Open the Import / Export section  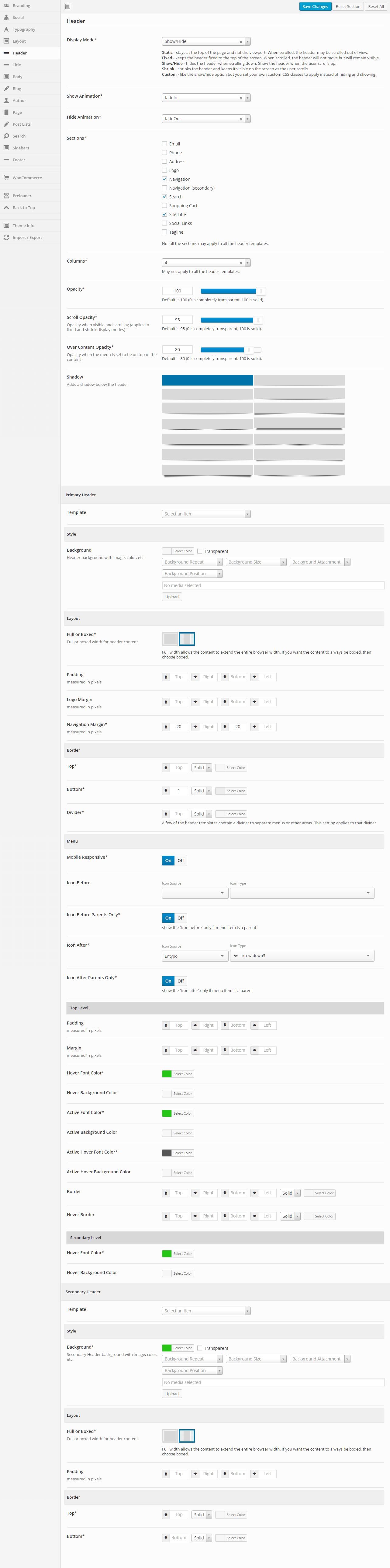(x=30, y=237)
